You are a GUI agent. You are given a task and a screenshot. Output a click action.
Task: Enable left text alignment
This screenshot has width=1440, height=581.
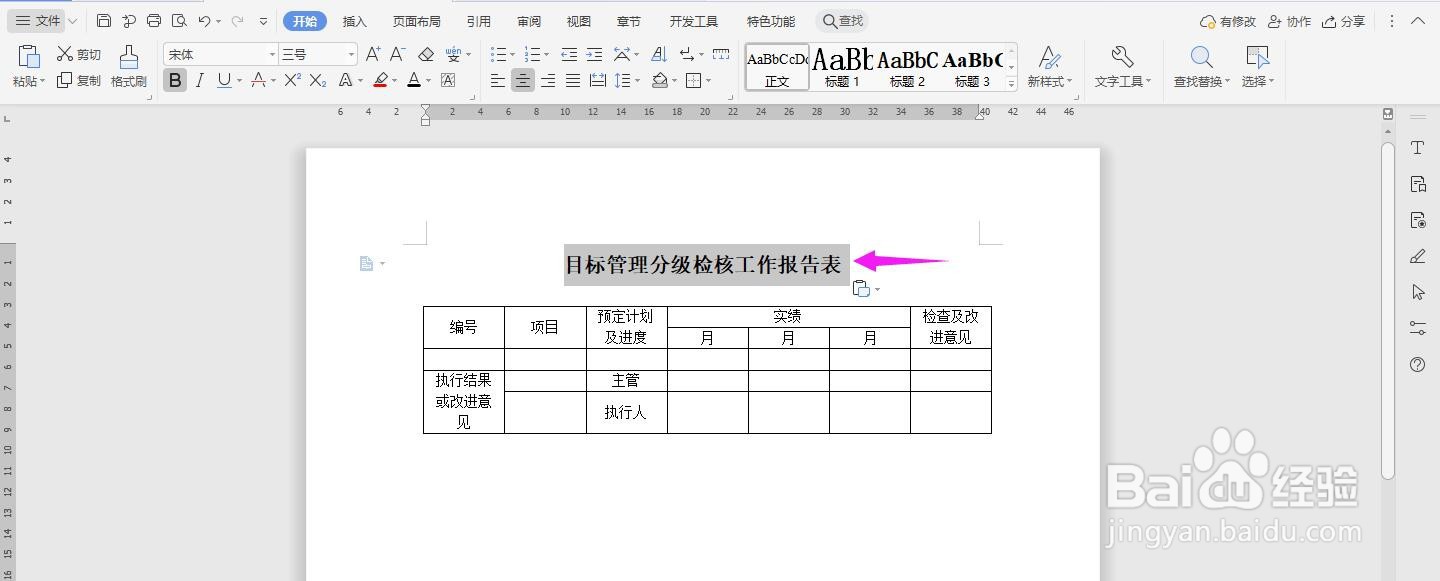pyautogui.click(x=497, y=80)
